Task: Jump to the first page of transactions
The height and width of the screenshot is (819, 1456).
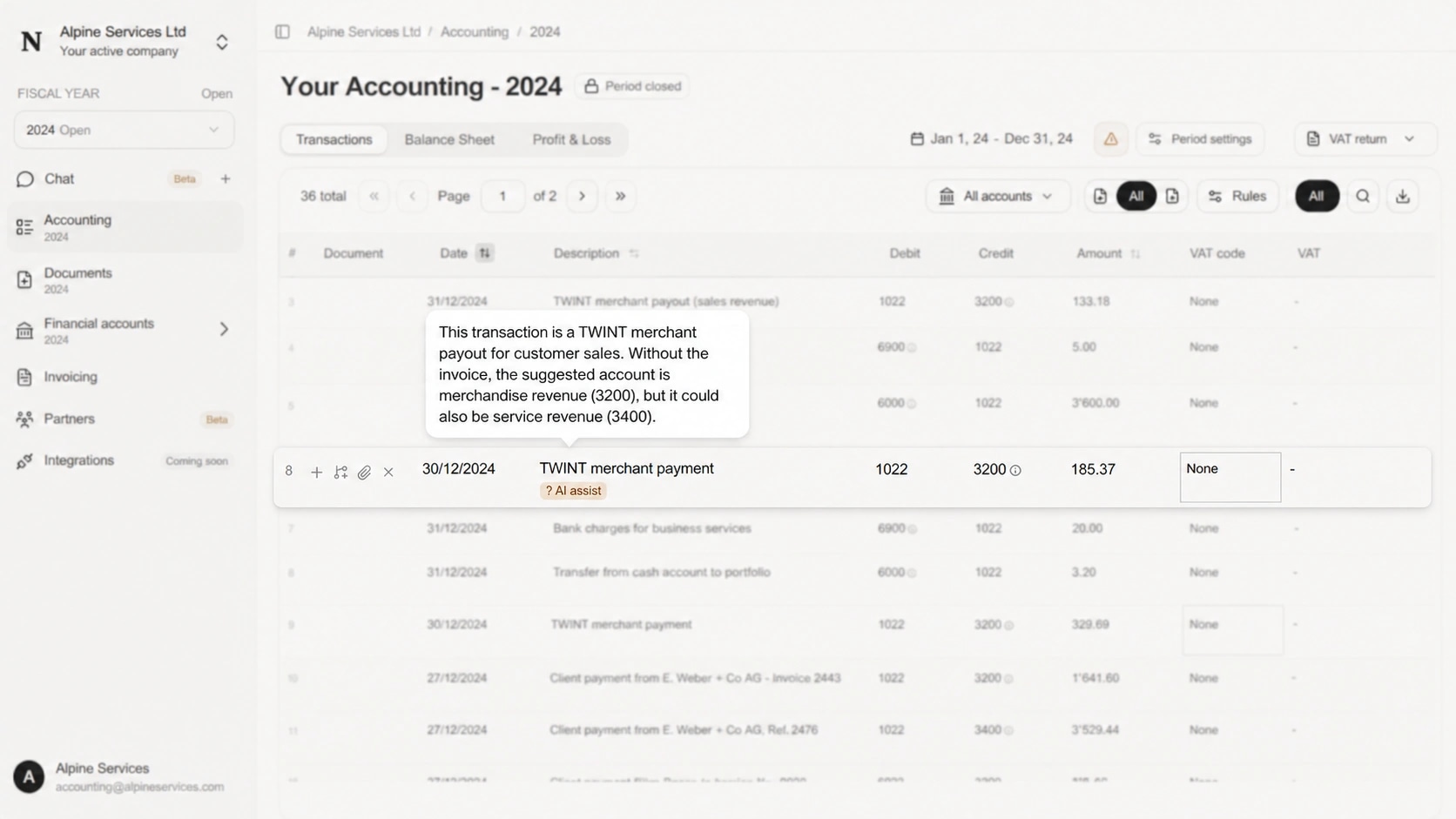Action: click(374, 197)
